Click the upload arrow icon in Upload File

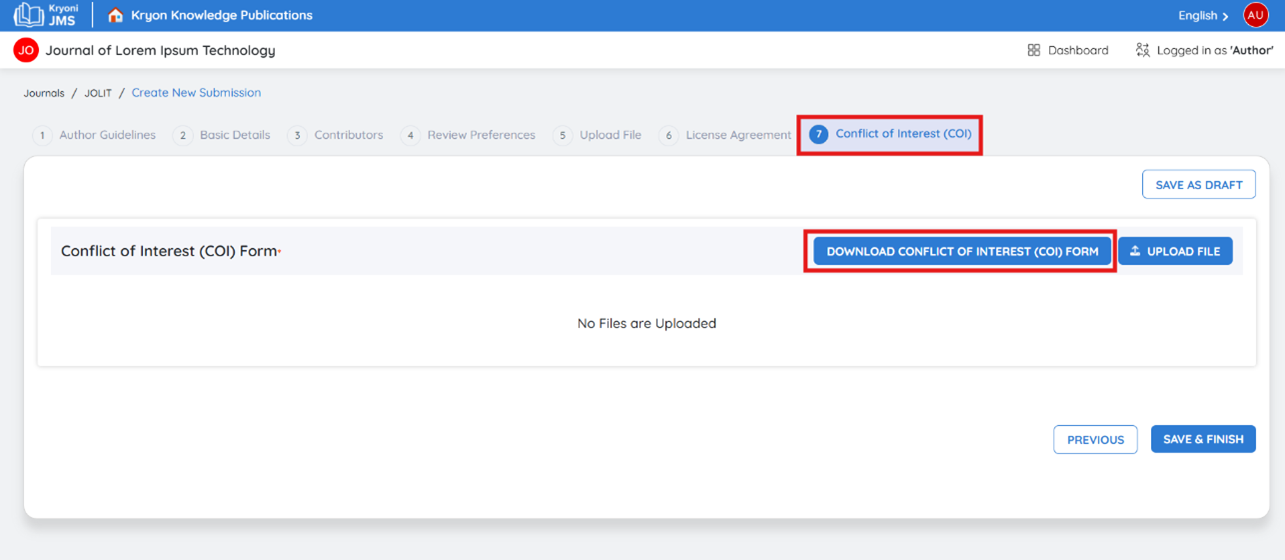coord(1135,251)
